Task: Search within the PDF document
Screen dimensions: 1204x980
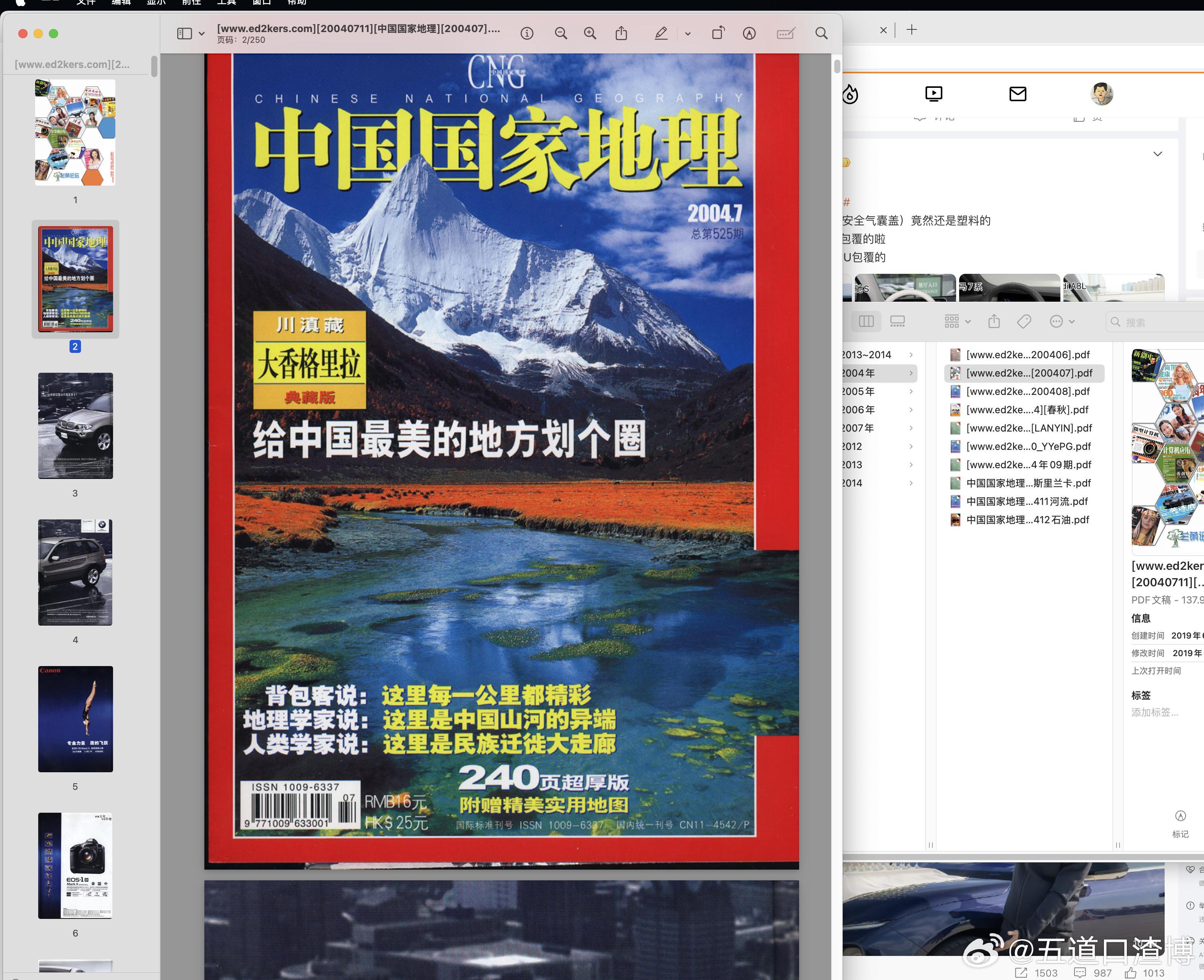Action: point(822,33)
